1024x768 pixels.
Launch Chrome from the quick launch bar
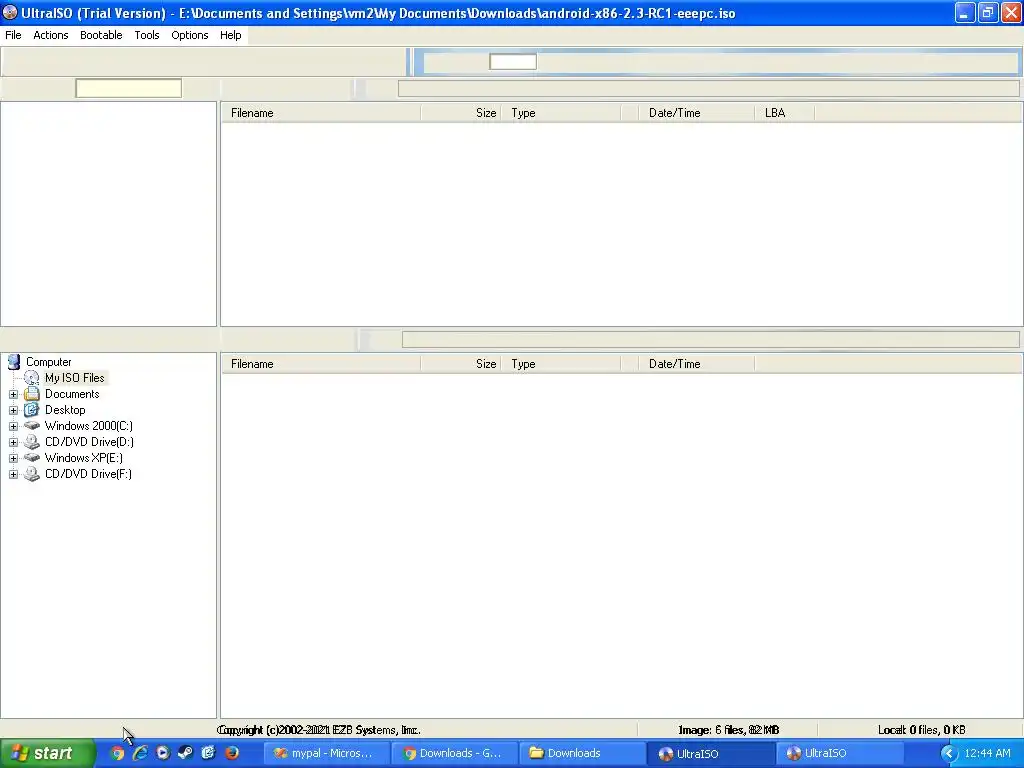click(x=118, y=753)
